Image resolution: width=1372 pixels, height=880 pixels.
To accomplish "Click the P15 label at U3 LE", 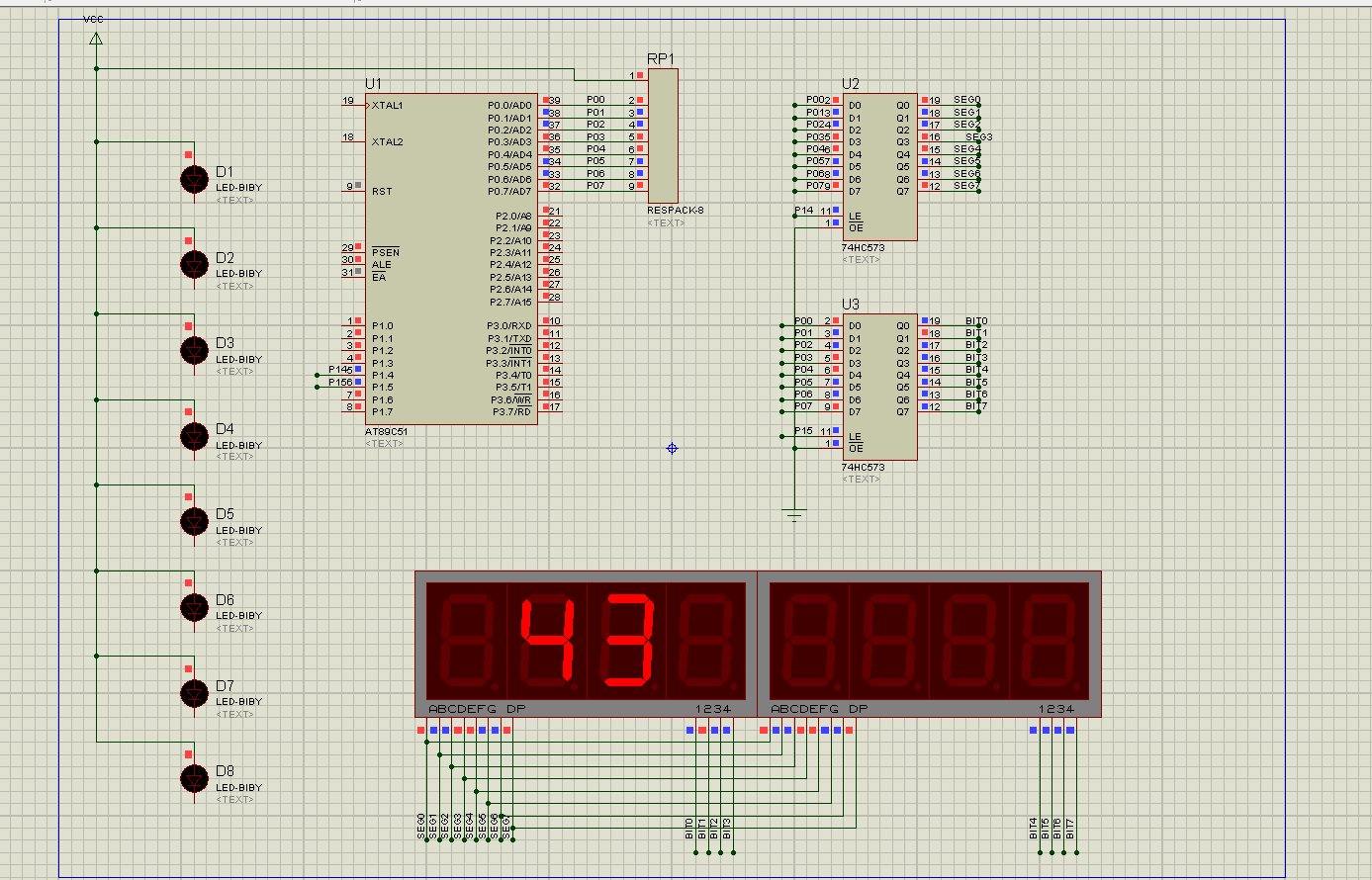I will click(803, 431).
